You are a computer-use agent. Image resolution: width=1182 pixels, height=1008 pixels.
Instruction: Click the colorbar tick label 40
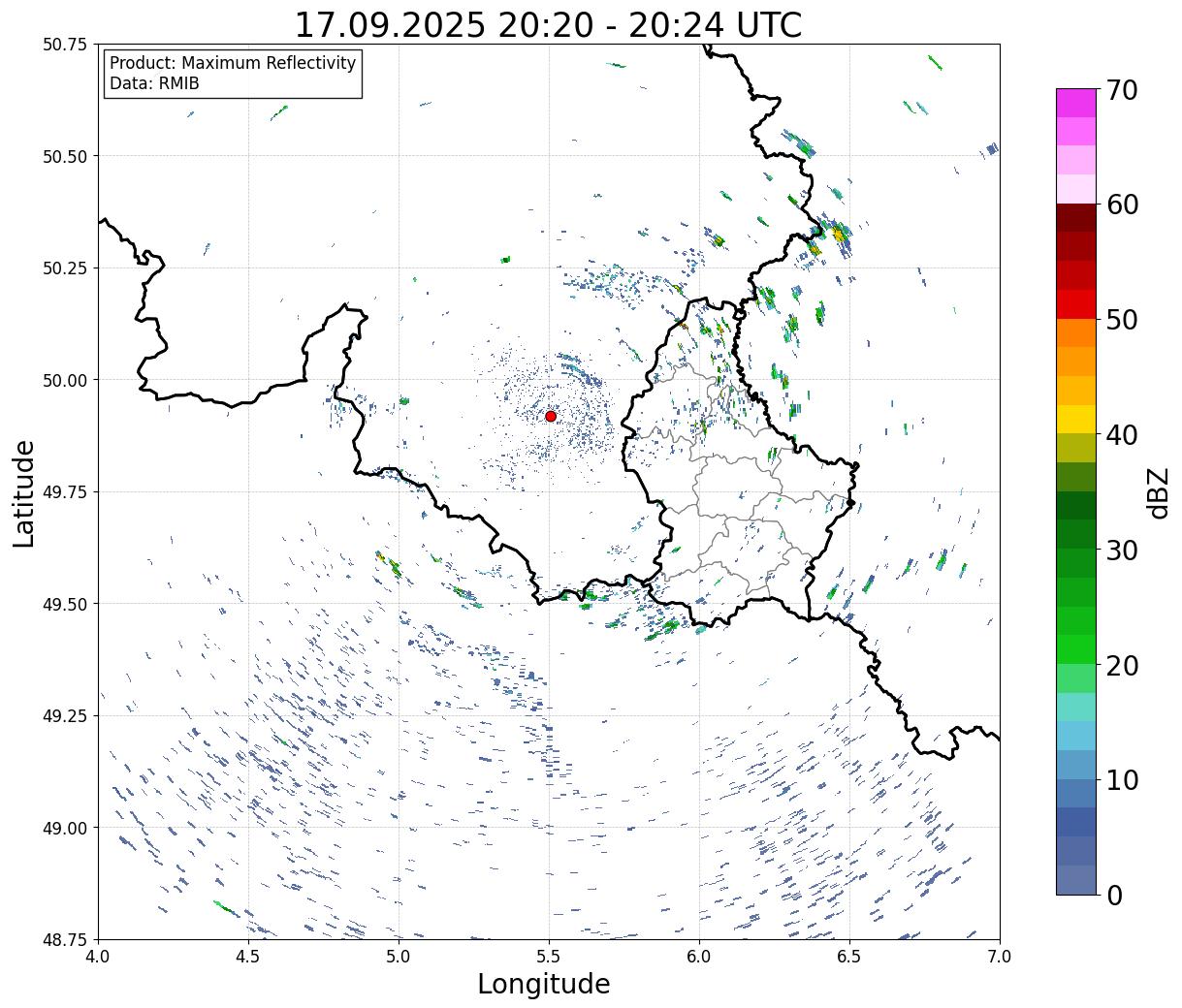[1121, 435]
